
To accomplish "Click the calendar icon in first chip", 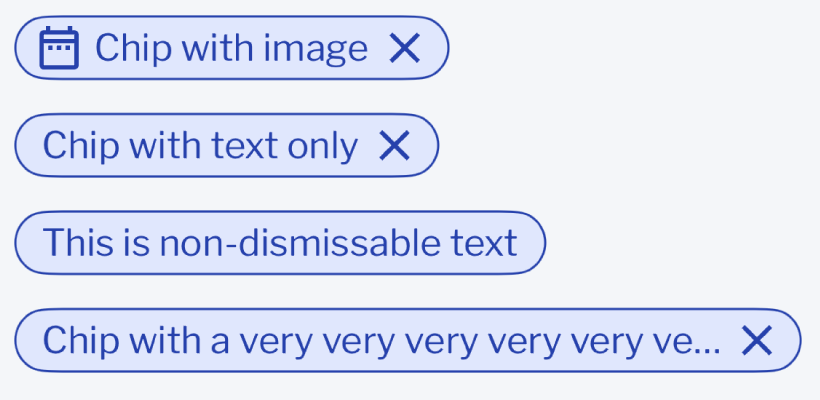I will coord(59,48).
